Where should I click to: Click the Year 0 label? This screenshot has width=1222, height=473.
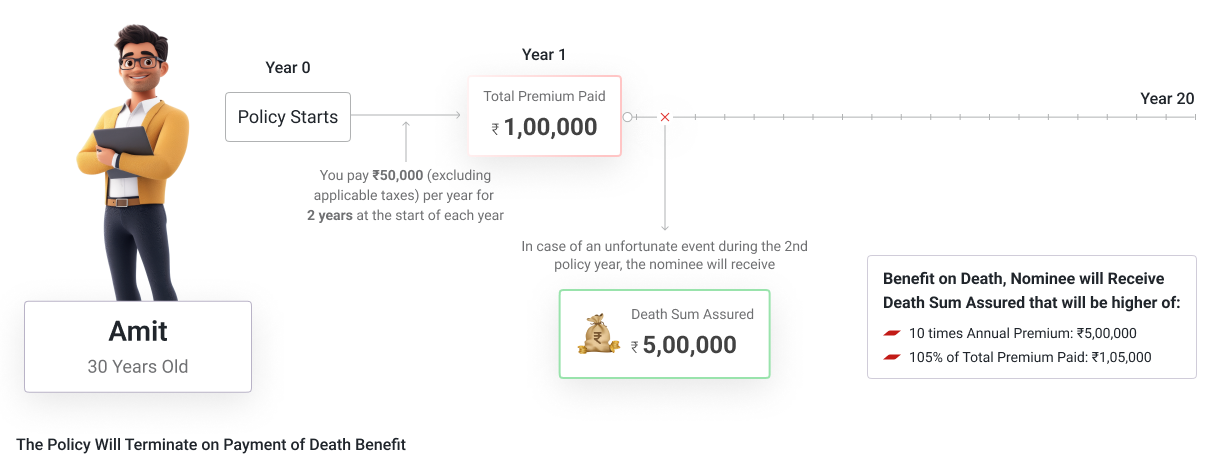(288, 68)
